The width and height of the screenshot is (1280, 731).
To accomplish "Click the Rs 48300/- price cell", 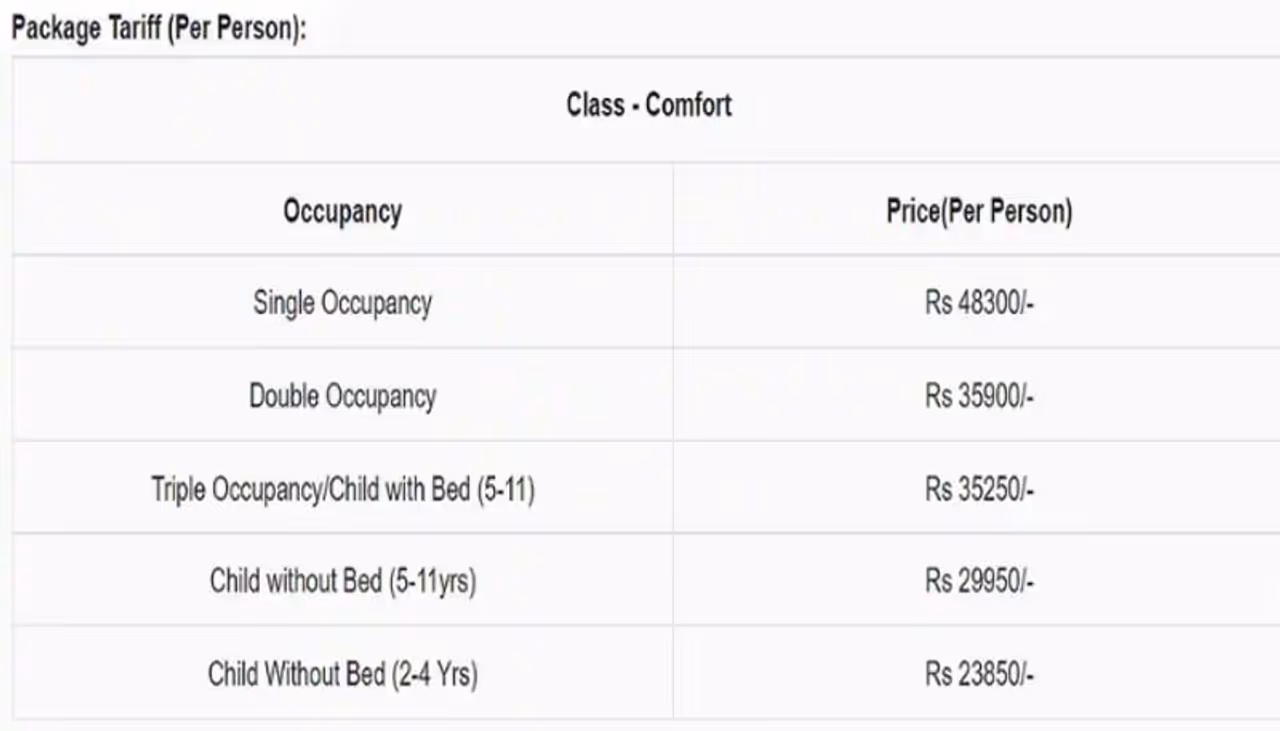I will point(979,304).
